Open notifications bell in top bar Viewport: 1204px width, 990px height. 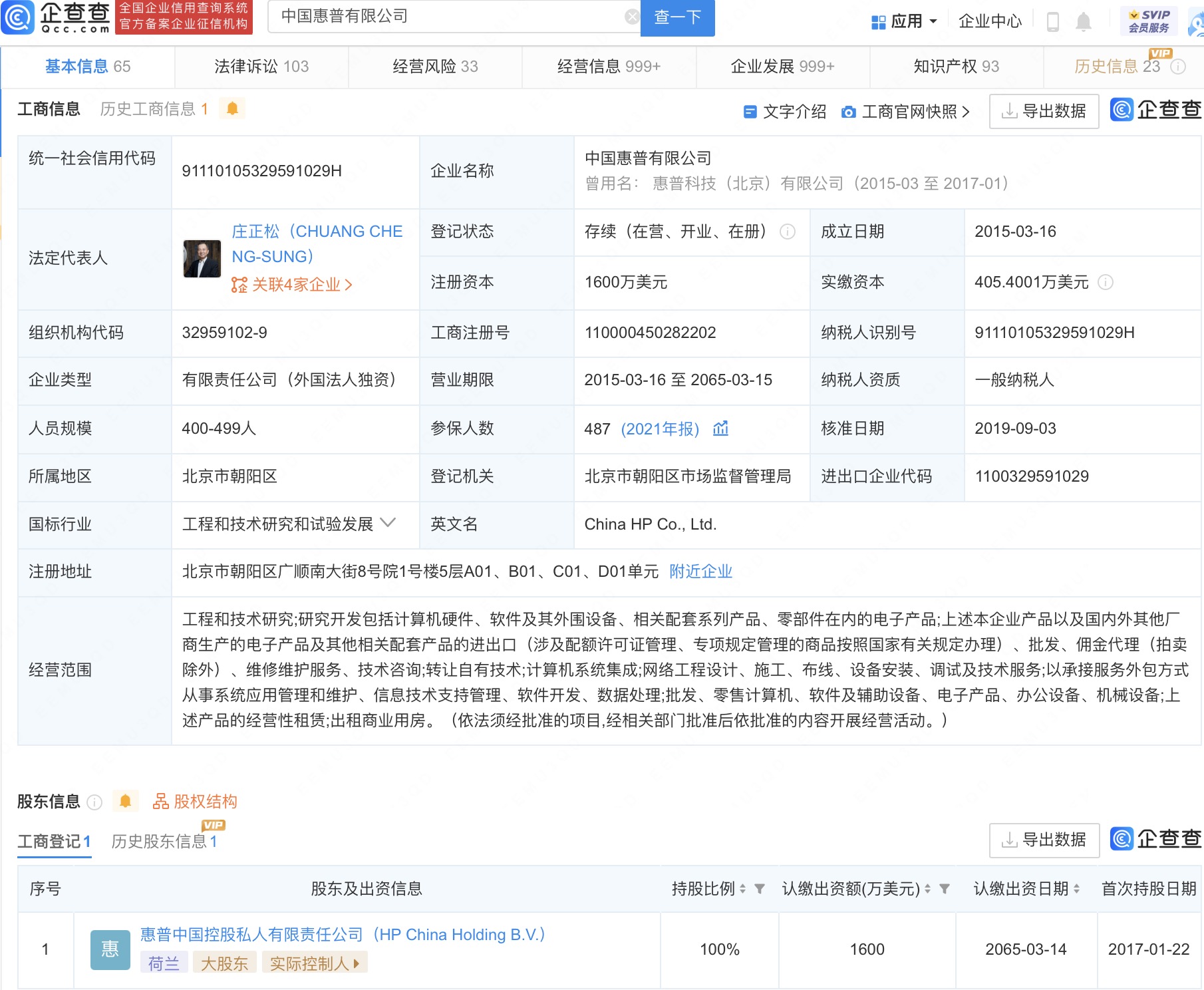[1084, 22]
